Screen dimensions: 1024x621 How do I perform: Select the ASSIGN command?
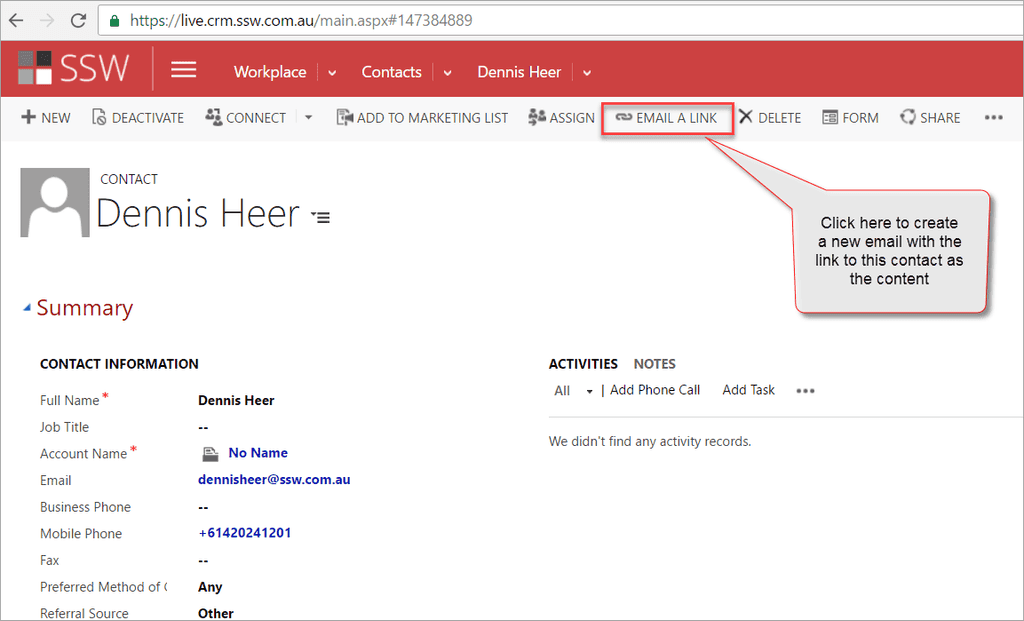(560, 117)
